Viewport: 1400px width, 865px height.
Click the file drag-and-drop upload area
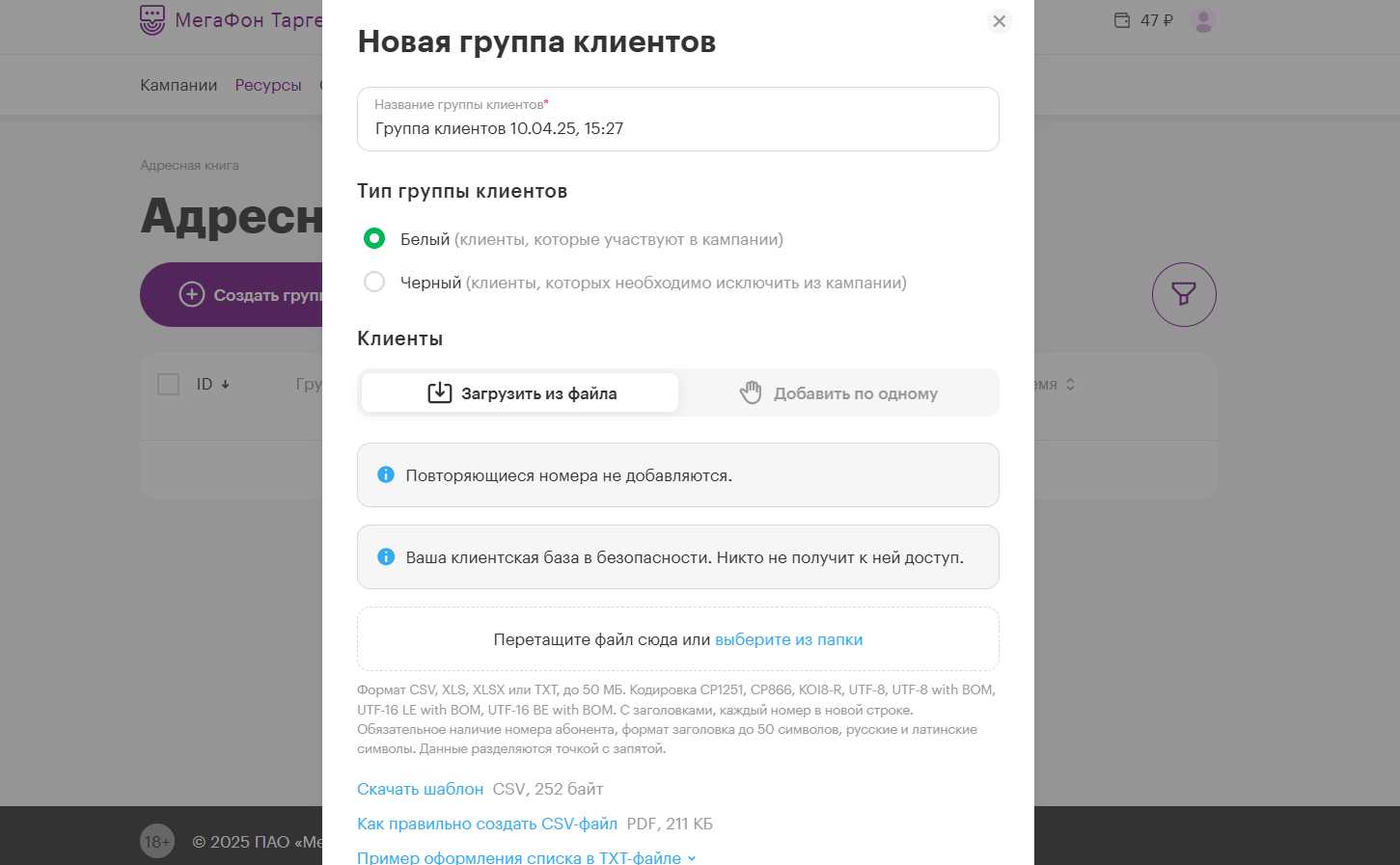(677, 639)
